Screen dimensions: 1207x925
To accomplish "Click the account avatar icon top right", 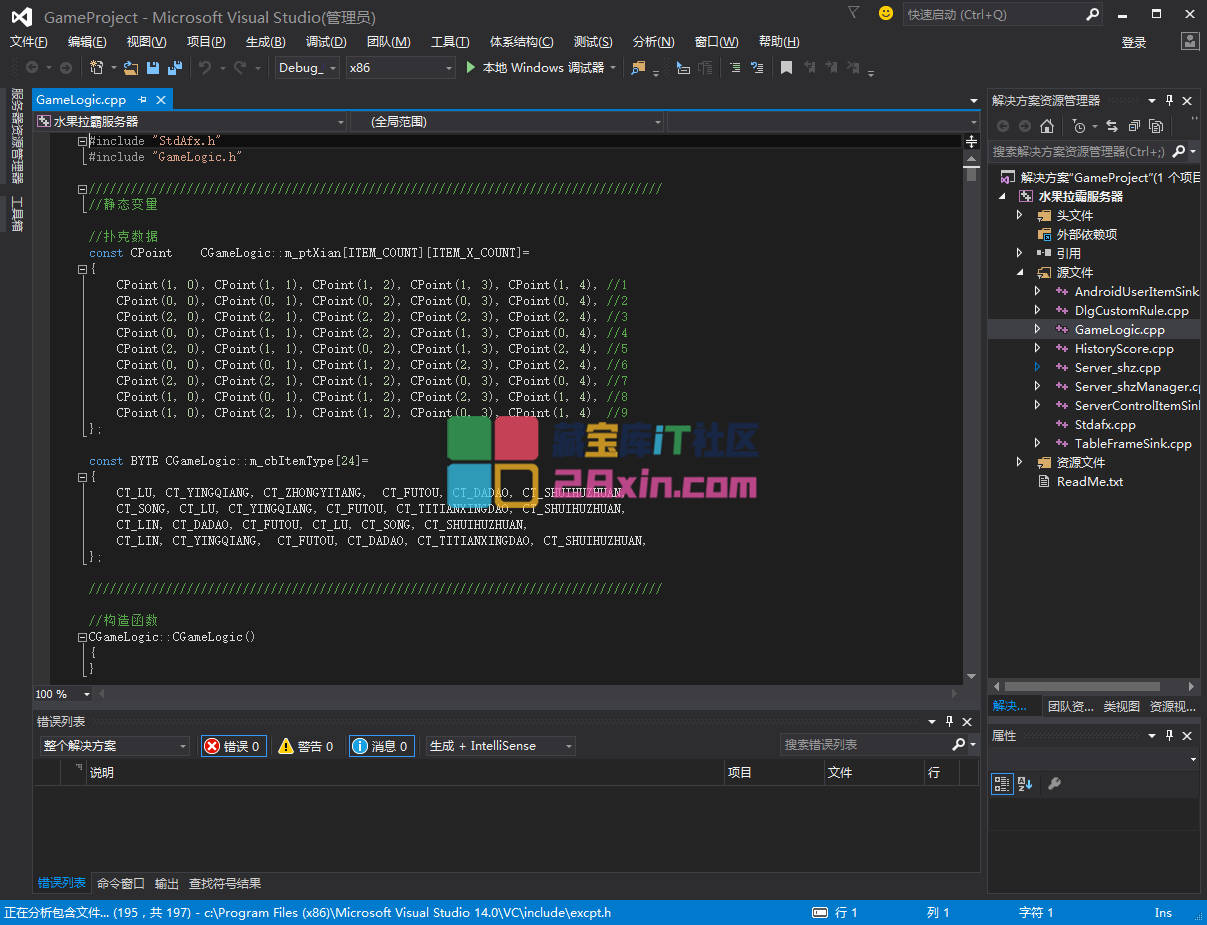I will click(x=1190, y=41).
